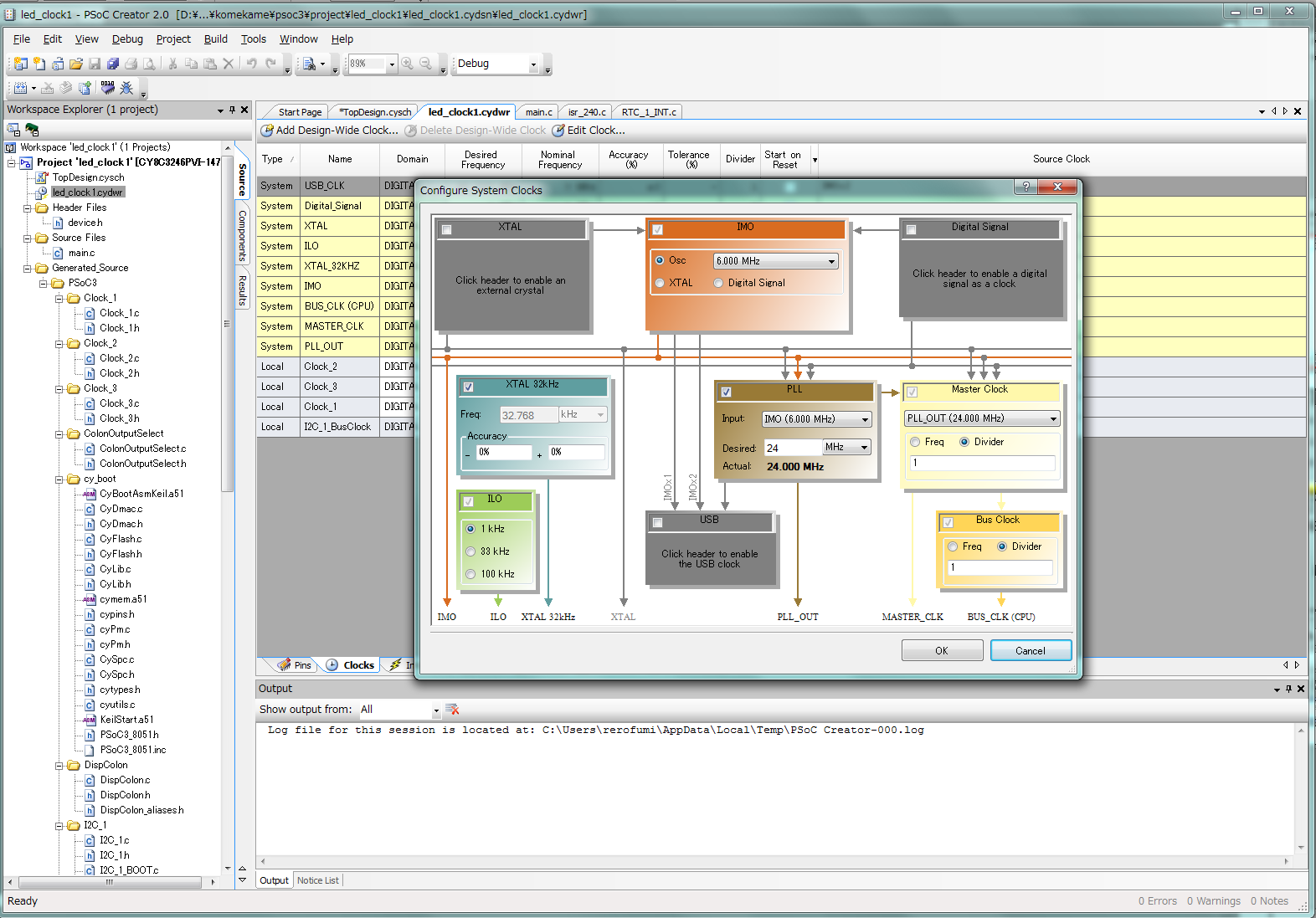The height and width of the screenshot is (918, 1316).
Task: Click the Print icon
Action: tap(131, 64)
